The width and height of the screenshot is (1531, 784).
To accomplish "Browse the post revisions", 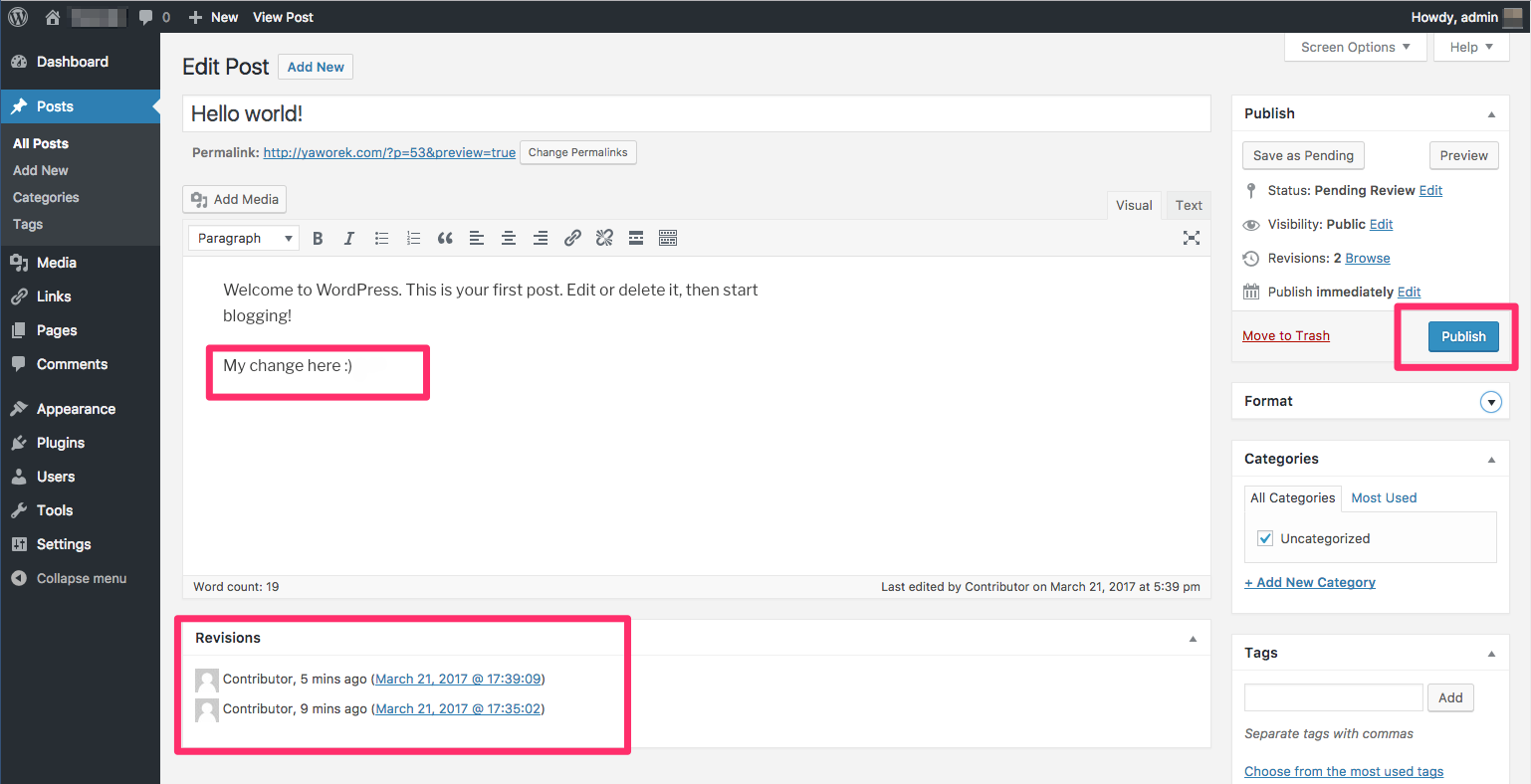I will point(1368,258).
